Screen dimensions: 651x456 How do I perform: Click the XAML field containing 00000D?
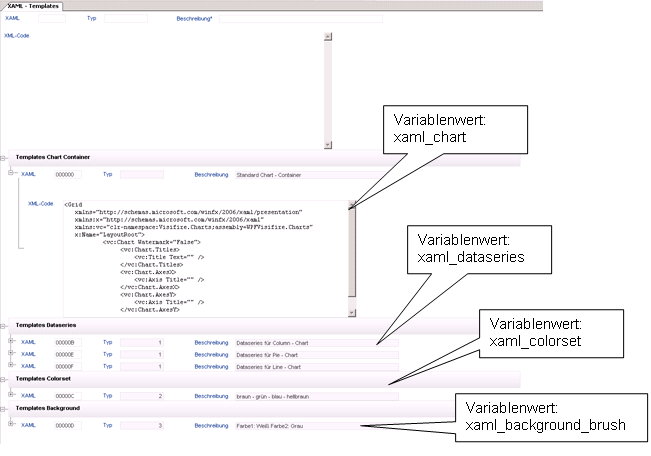coord(68,426)
